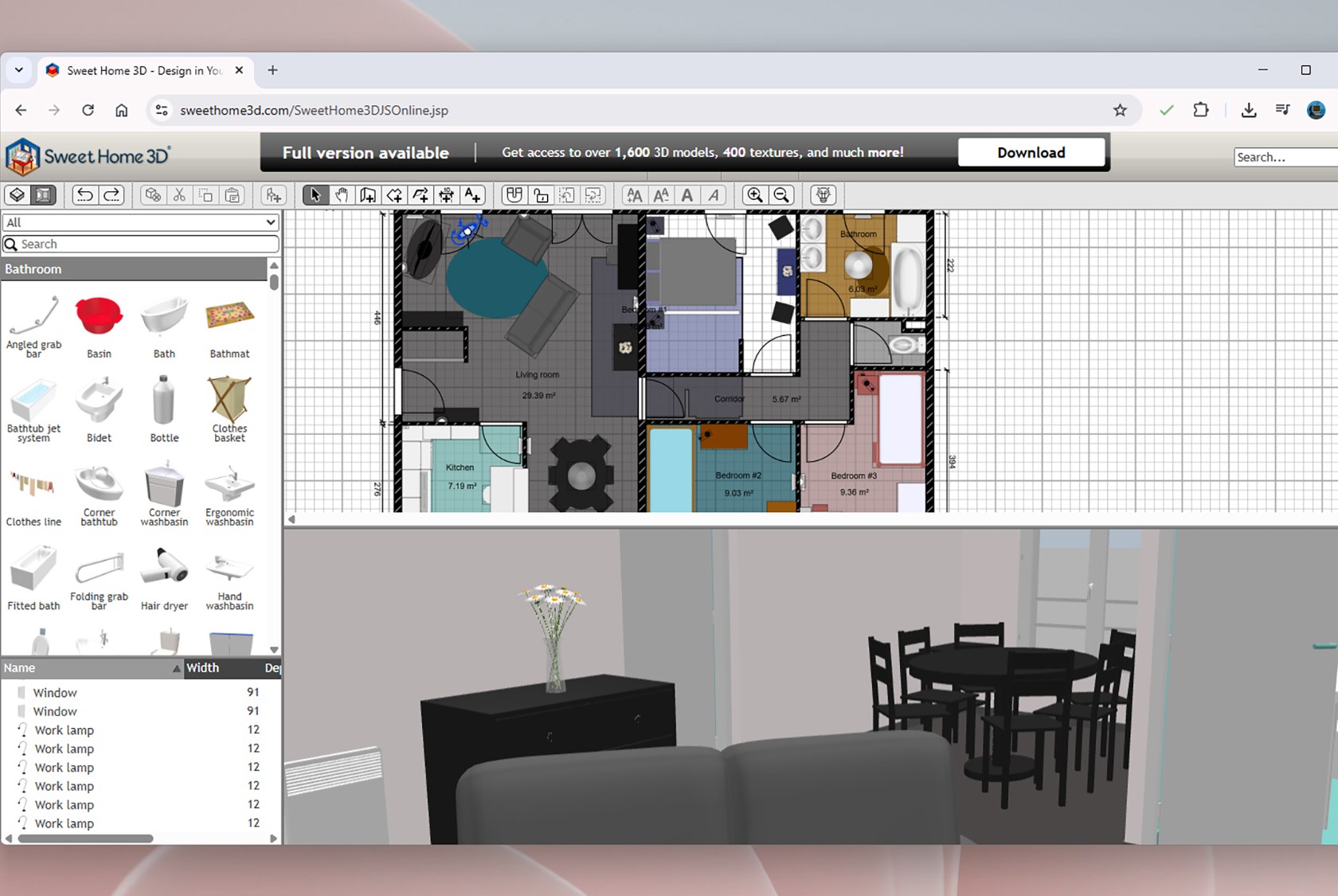This screenshot has height=896, width=1338.
Task: Activate the Pan hand tool
Action: pos(341,195)
